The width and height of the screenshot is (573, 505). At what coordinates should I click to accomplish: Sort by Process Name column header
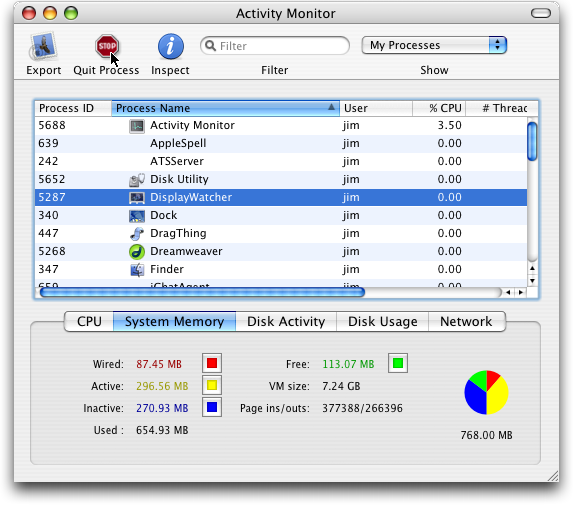click(225, 108)
